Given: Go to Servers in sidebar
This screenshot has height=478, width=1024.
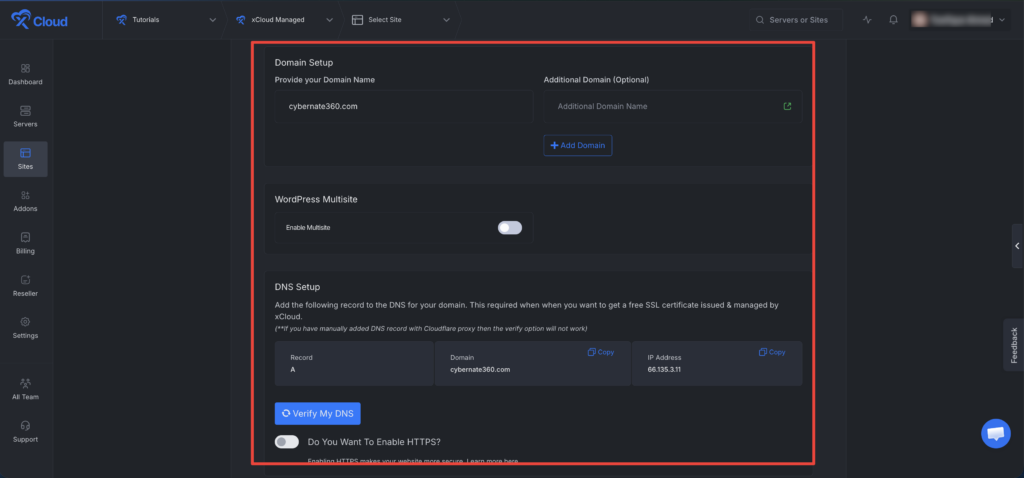Looking at the screenshot, I should pos(25,117).
